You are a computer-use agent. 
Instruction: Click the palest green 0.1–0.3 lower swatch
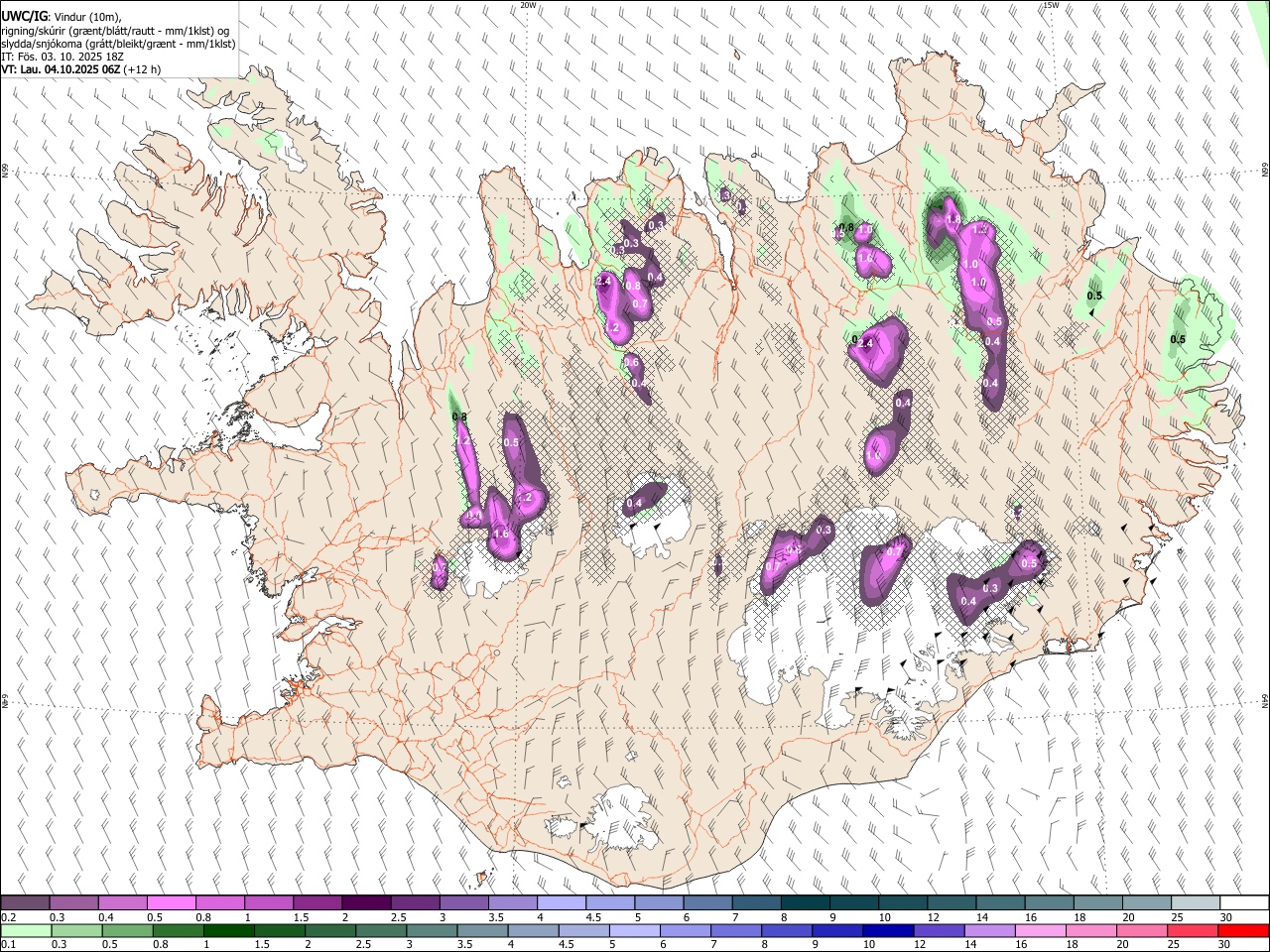point(26,930)
